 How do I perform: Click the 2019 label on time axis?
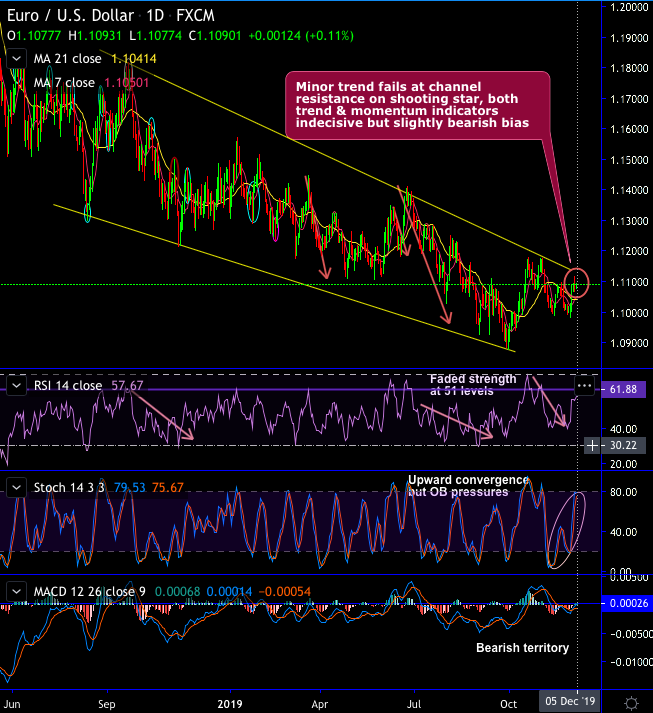pyautogui.click(x=230, y=704)
